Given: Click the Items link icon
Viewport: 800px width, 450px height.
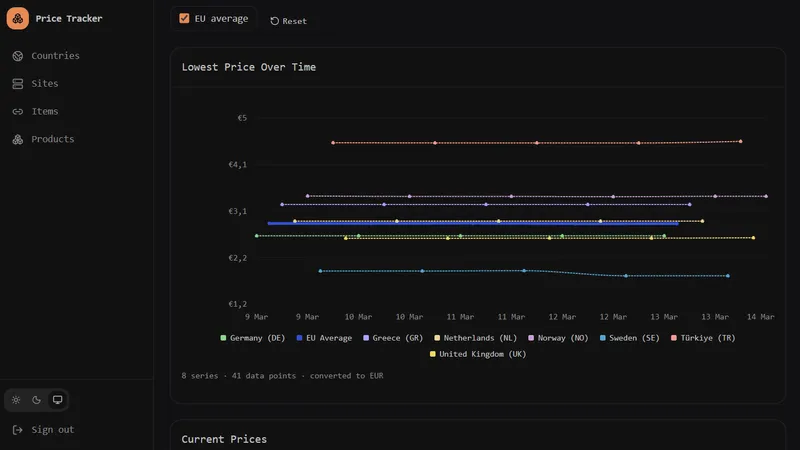Looking at the screenshot, I should [18, 111].
